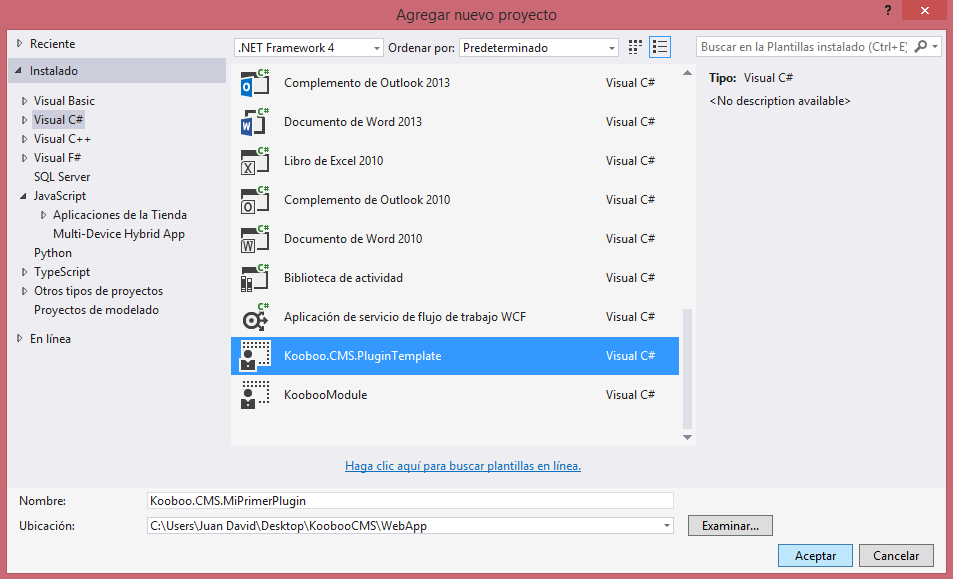Select the Visual C# category label
This screenshot has width=953, height=579.
pos(58,120)
